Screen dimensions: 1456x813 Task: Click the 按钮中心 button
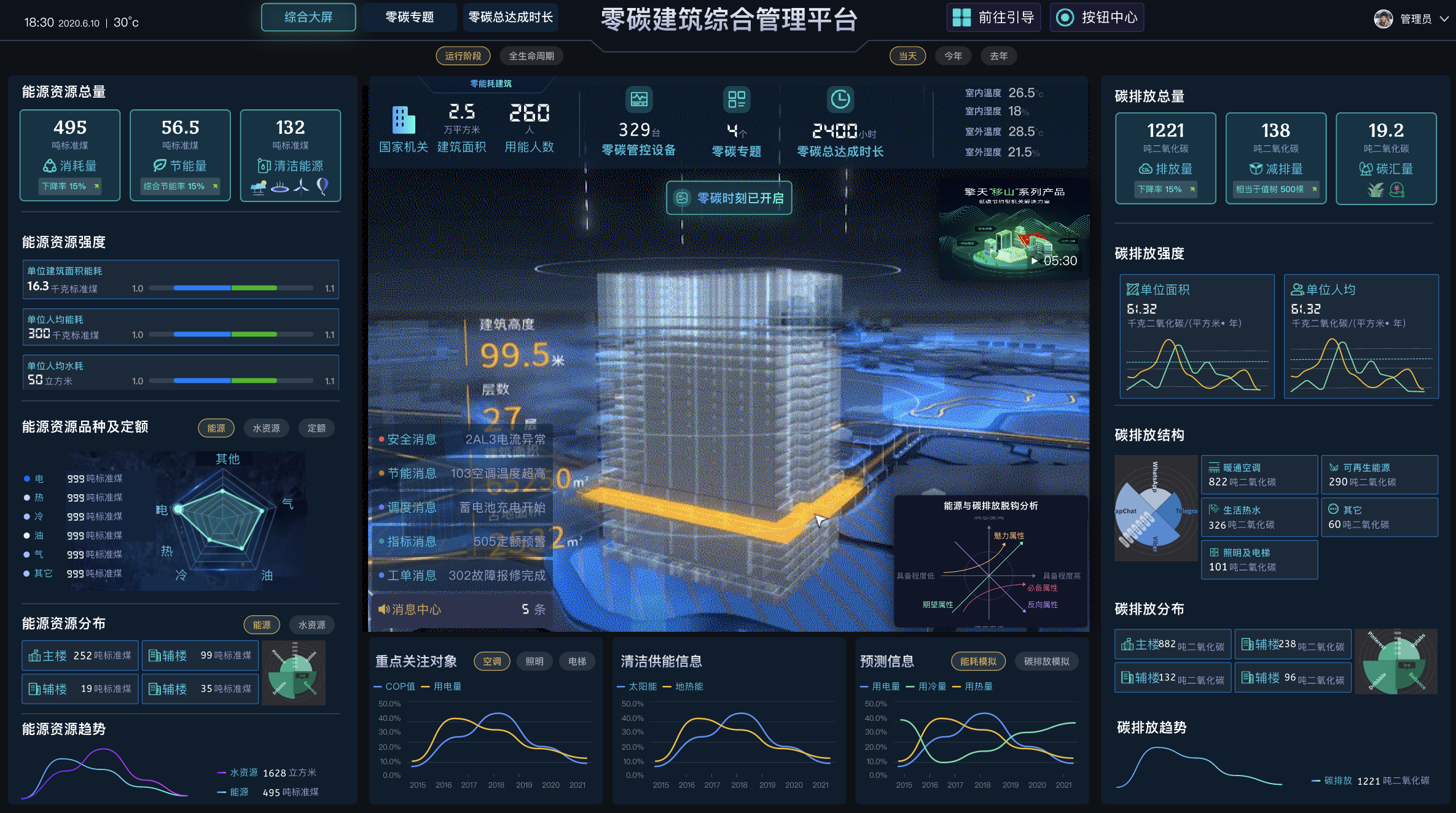point(1097,17)
